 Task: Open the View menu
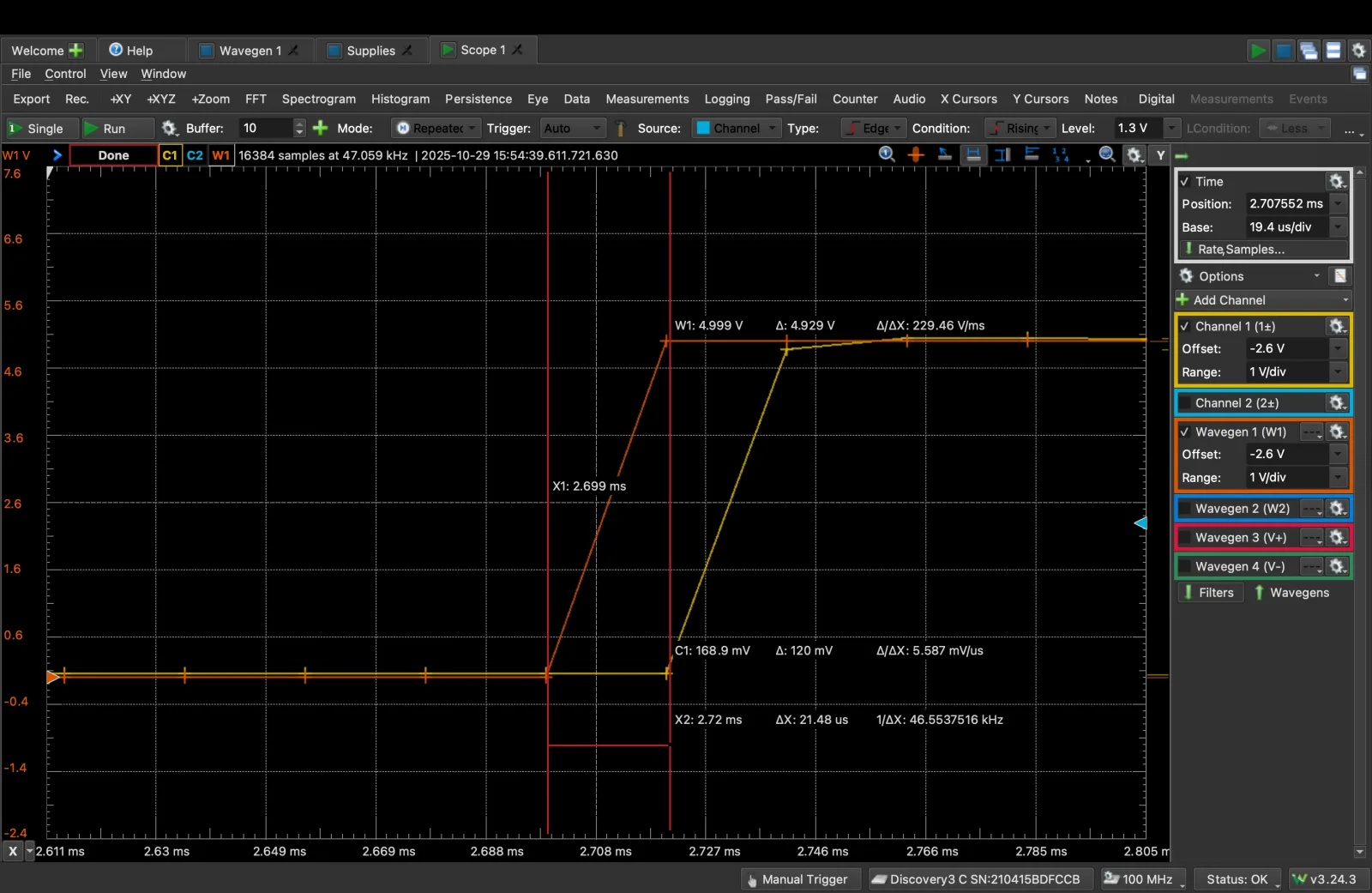point(113,74)
